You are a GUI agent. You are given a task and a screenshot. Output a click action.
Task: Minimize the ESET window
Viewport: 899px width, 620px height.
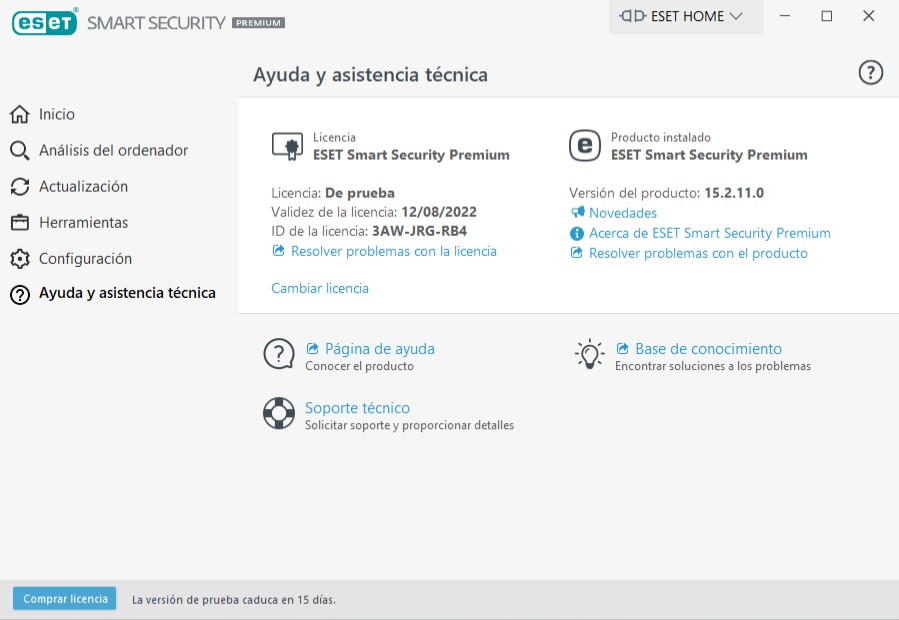[x=785, y=16]
